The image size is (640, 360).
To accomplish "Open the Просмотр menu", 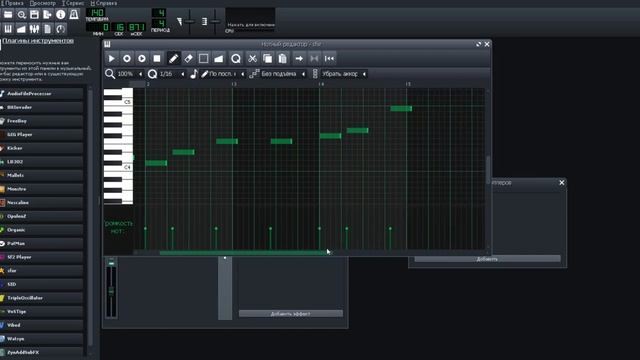I will click(x=42, y=3).
